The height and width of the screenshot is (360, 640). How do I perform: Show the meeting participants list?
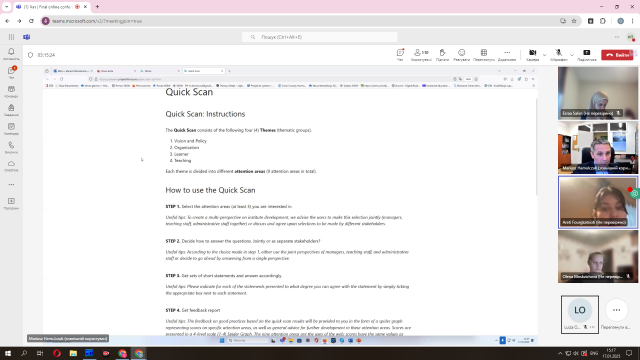click(x=421, y=55)
